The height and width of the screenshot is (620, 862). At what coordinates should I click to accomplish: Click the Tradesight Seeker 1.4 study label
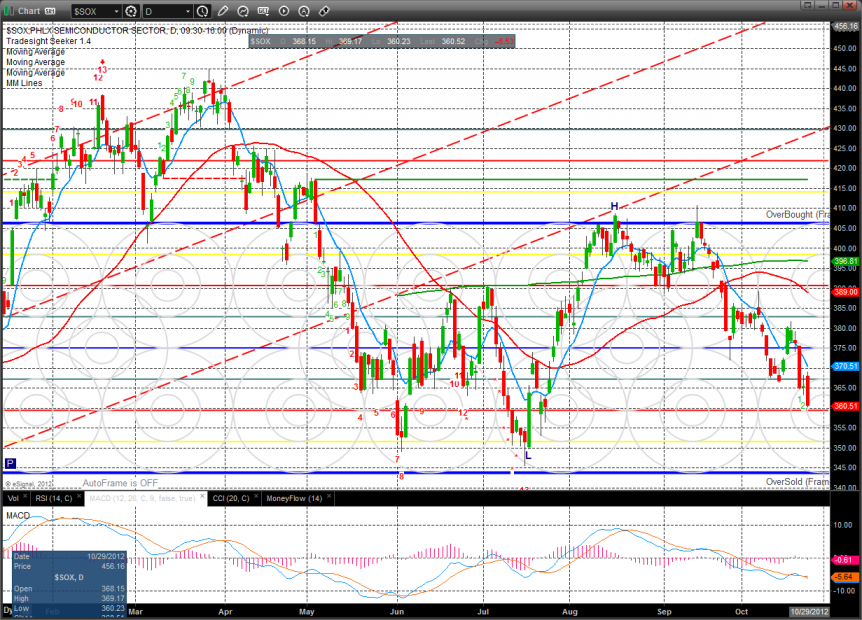tap(48, 41)
